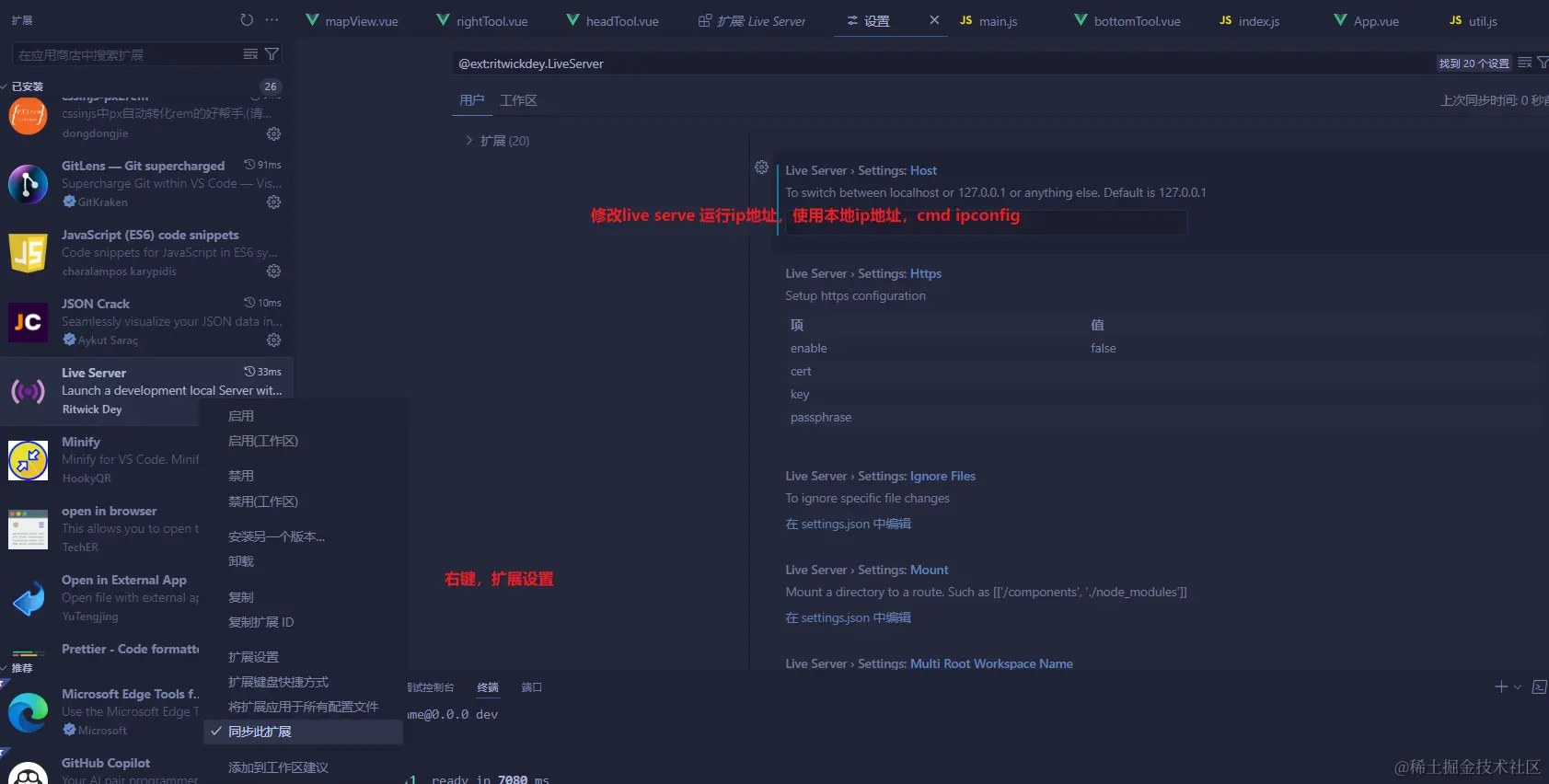Switch to the App.vue tab
The image size is (1549, 784).
coord(1367,20)
